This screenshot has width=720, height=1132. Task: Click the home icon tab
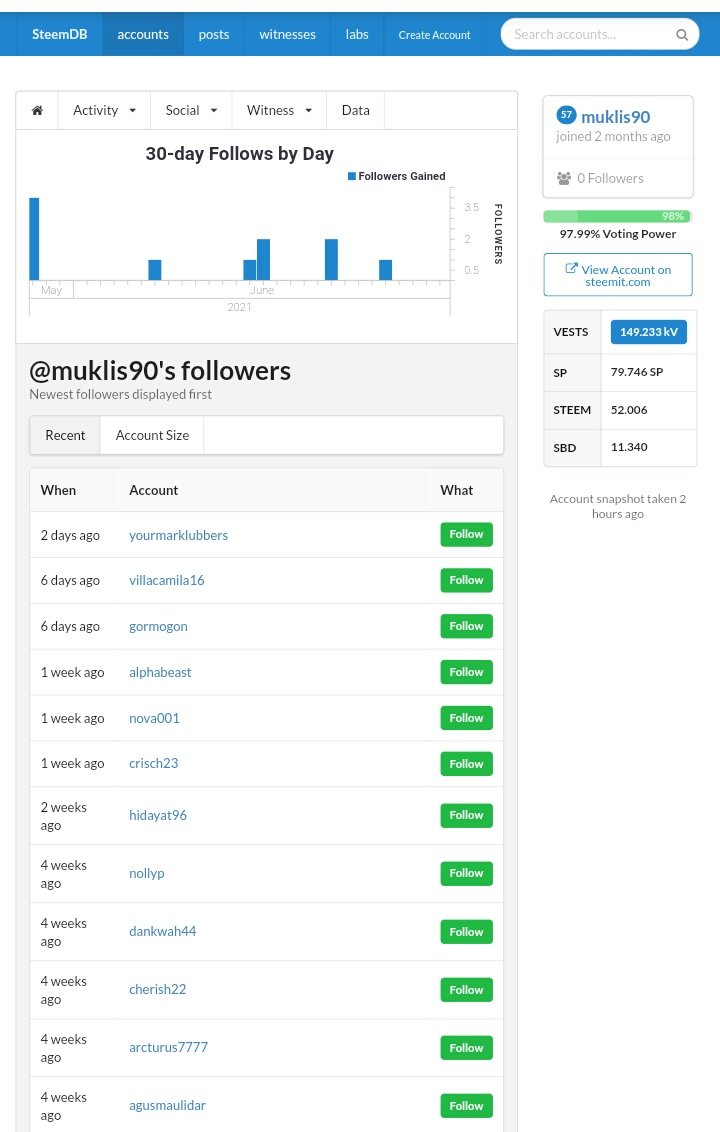(37, 110)
